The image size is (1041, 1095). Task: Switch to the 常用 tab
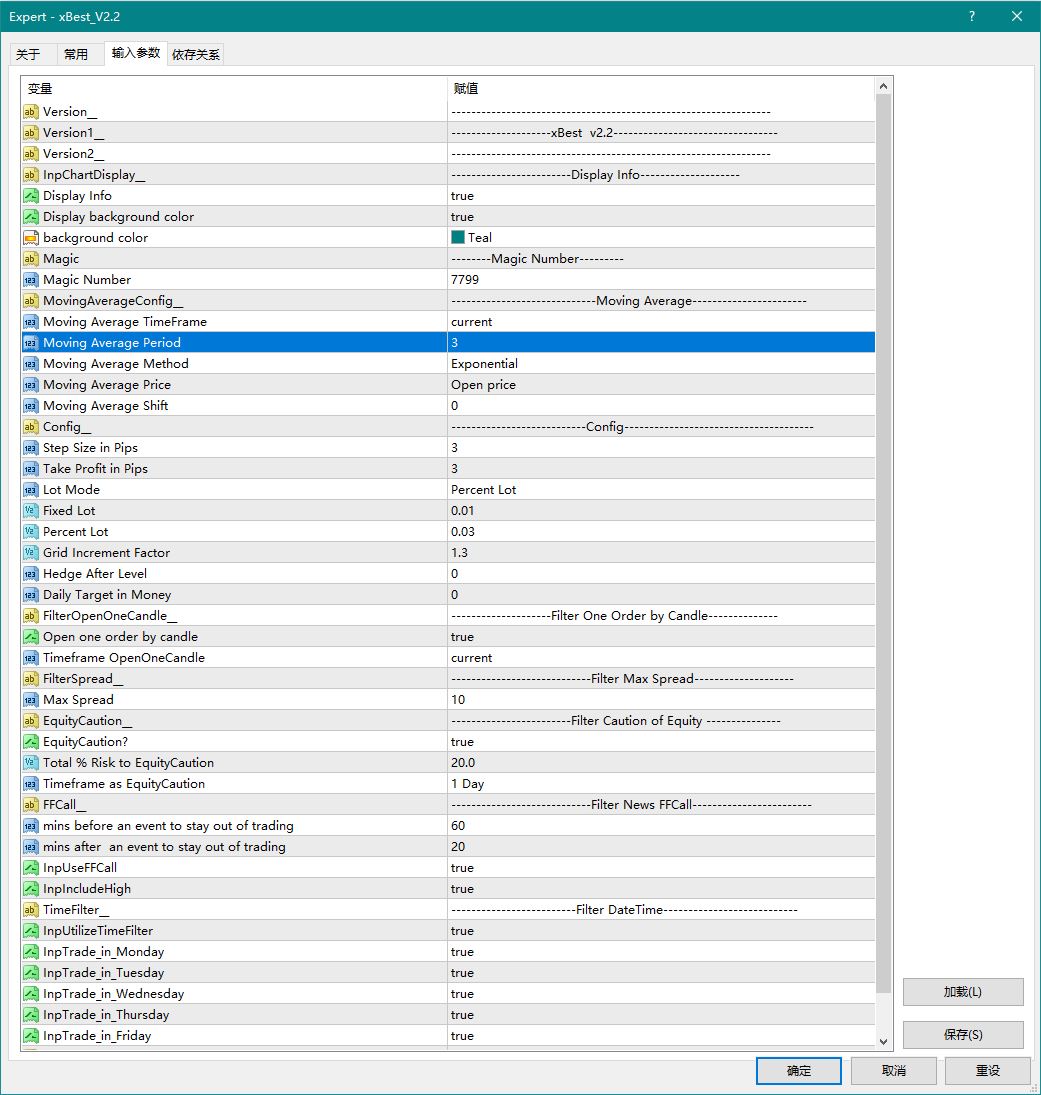click(76, 54)
